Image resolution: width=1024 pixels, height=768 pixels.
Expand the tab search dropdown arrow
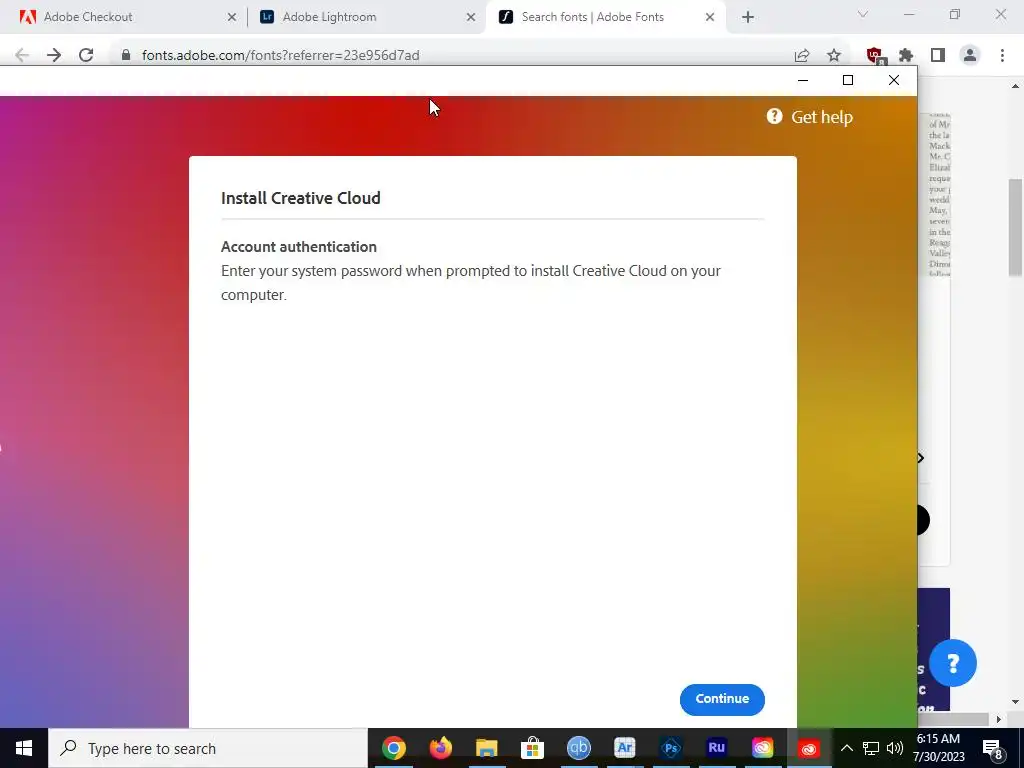[863, 14]
